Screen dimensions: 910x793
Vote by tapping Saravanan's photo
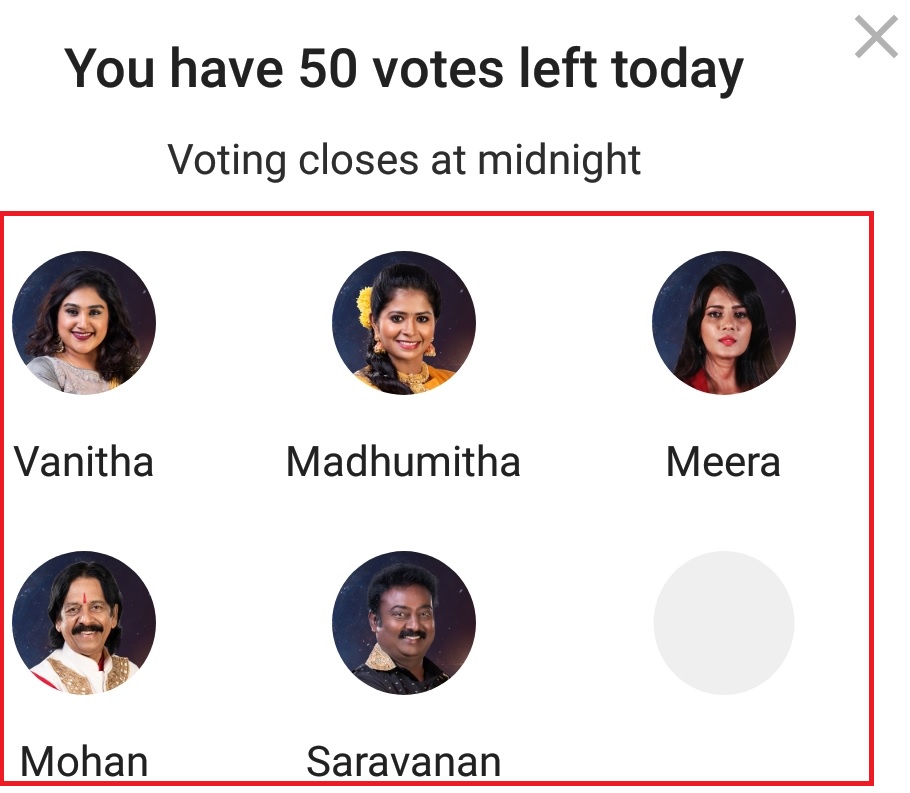[404, 622]
